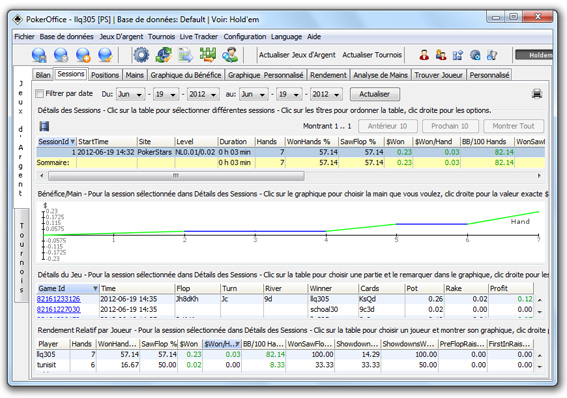Switch to the Analyse de Mains tab
The width and height of the screenshot is (567, 398).
(x=380, y=75)
